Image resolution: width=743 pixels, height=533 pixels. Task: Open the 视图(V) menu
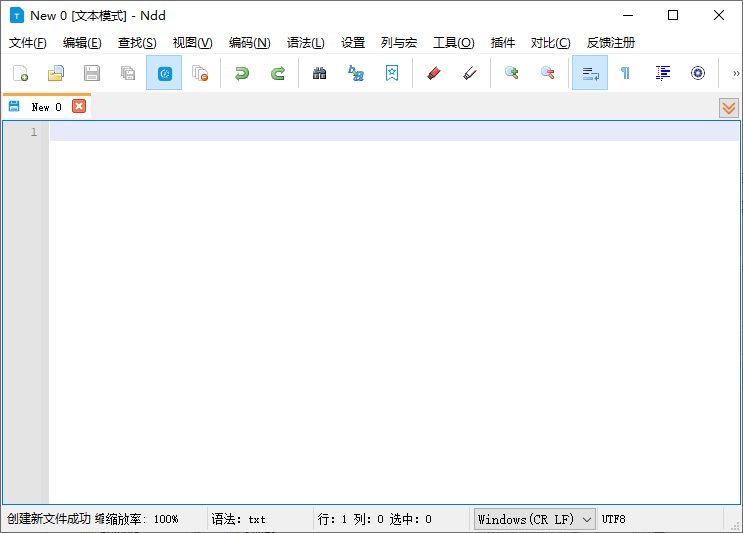(x=192, y=43)
